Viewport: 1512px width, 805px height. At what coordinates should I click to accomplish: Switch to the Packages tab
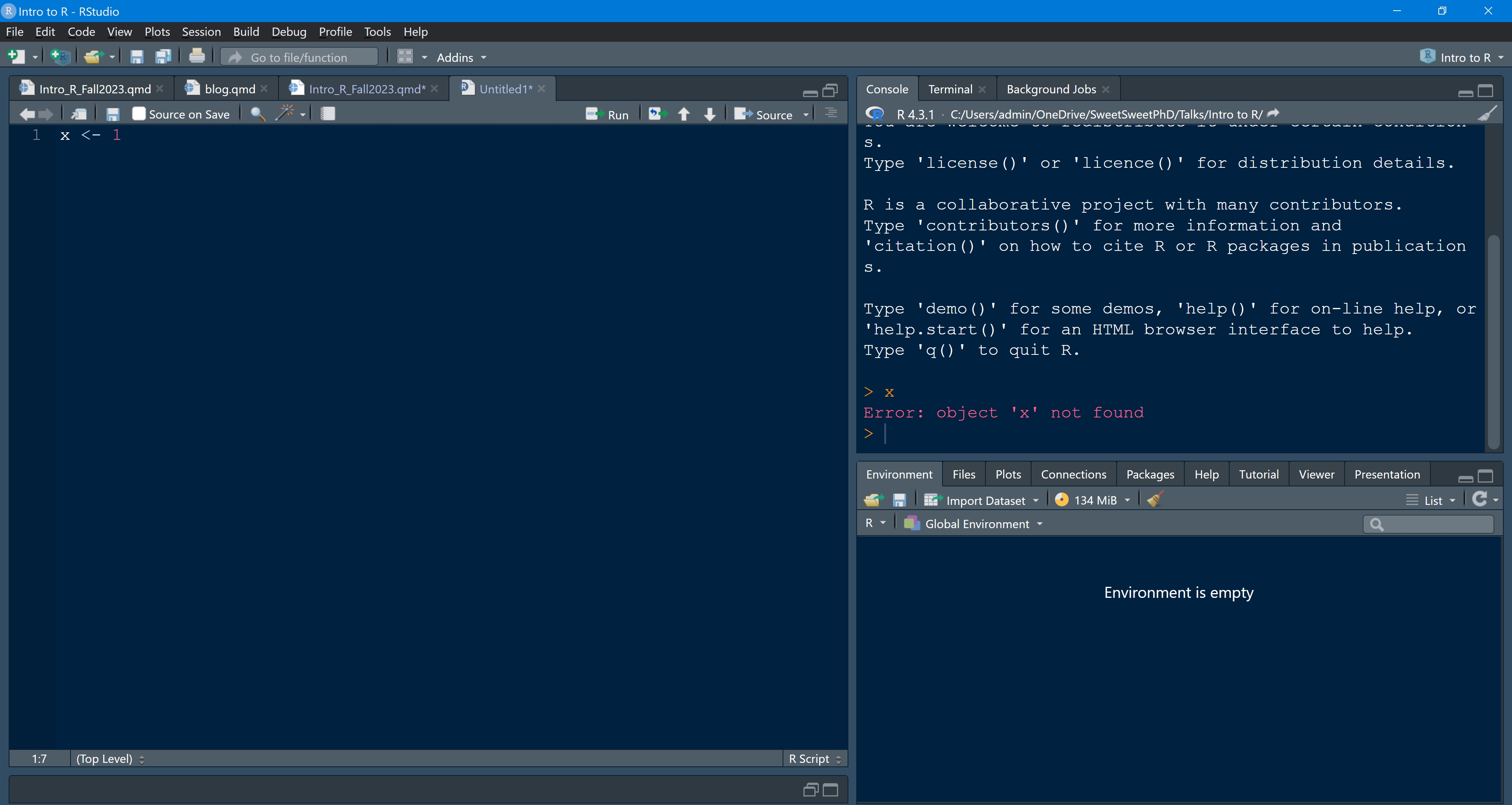point(1149,474)
